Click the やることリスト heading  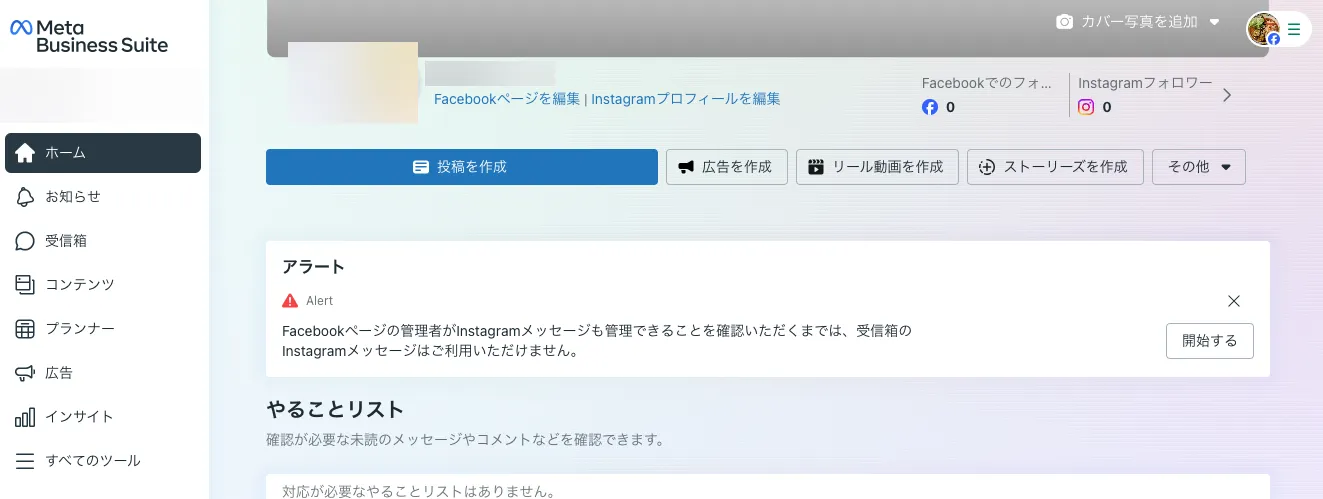335,409
